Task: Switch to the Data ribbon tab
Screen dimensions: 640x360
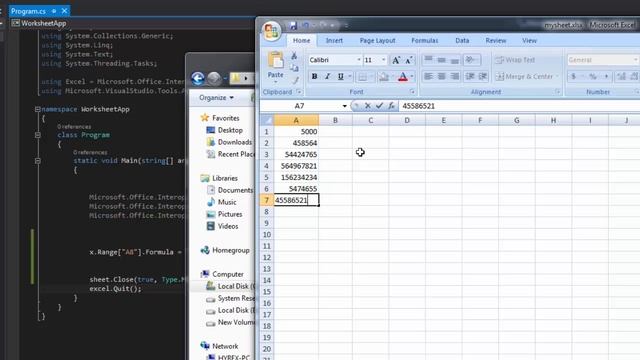Action: (462, 40)
